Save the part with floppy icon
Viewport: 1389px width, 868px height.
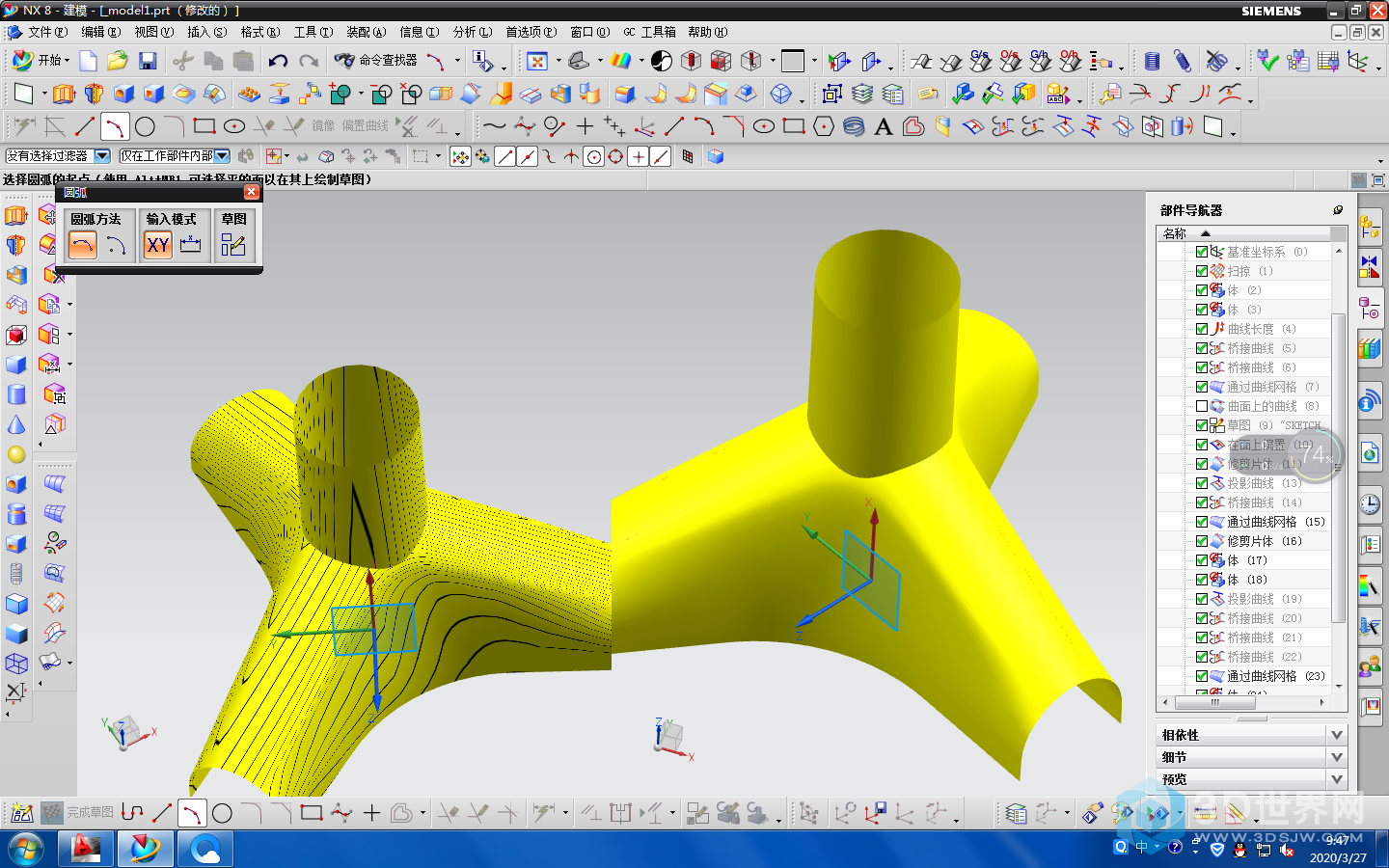coord(148,61)
